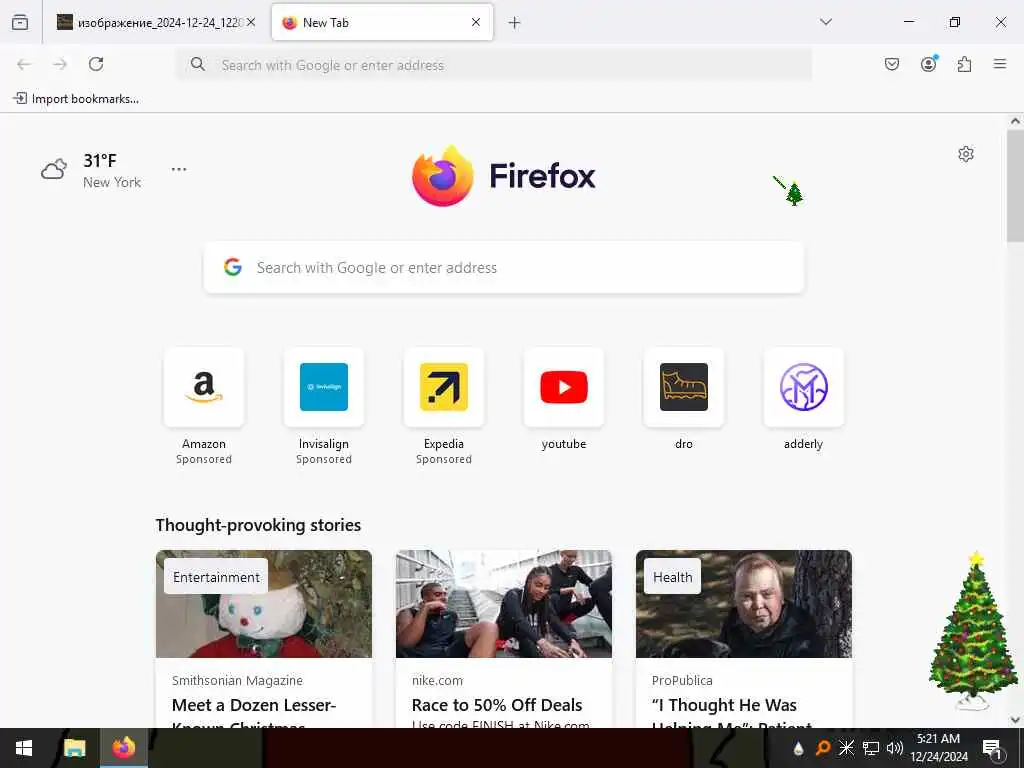Image resolution: width=1024 pixels, height=768 pixels.
Task: Click the Health label on story card
Action: (673, 577)
